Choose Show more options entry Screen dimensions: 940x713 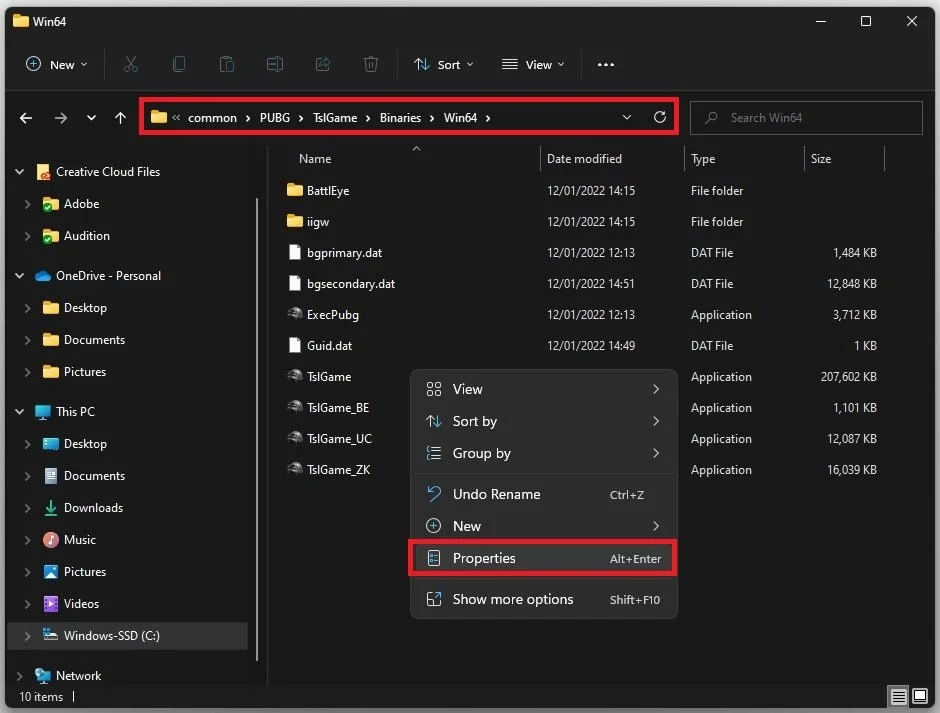point(543,599)
